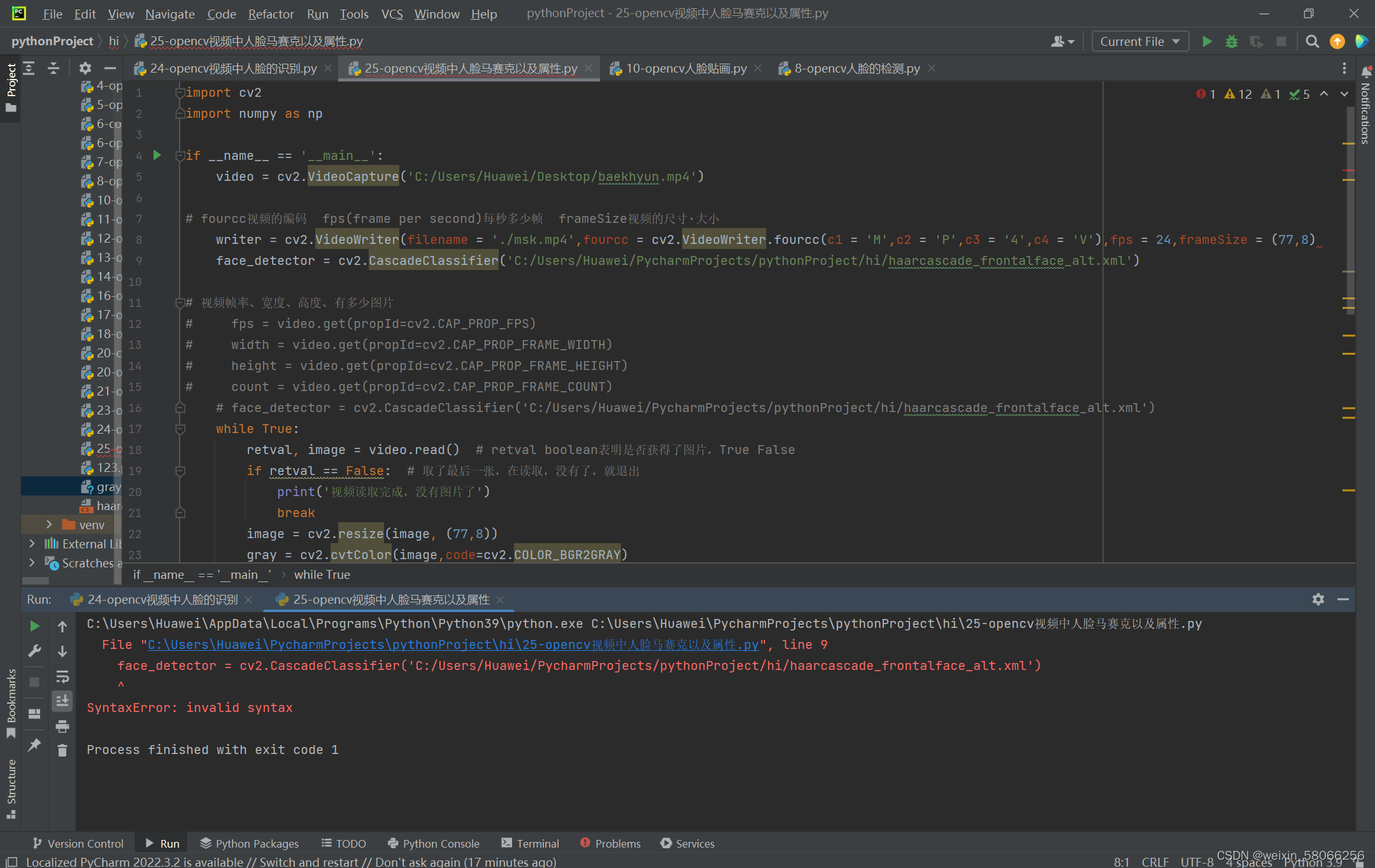This screenshot has height=868, width=1375.
Task: Toggle scroll-to-end in the console
Action: coord(62,701)
